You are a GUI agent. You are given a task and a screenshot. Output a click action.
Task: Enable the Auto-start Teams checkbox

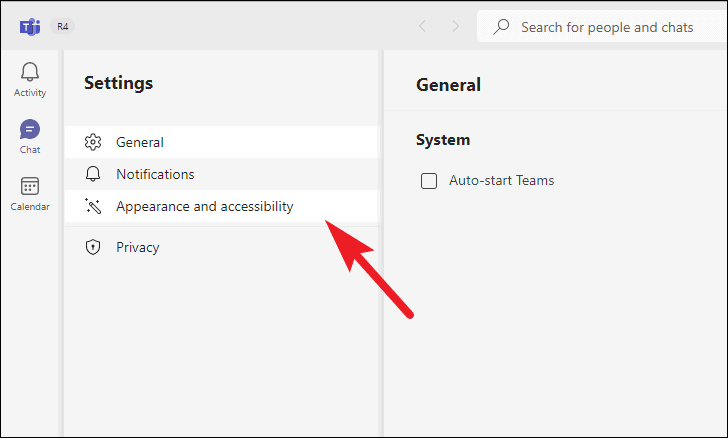pos(429,181)
